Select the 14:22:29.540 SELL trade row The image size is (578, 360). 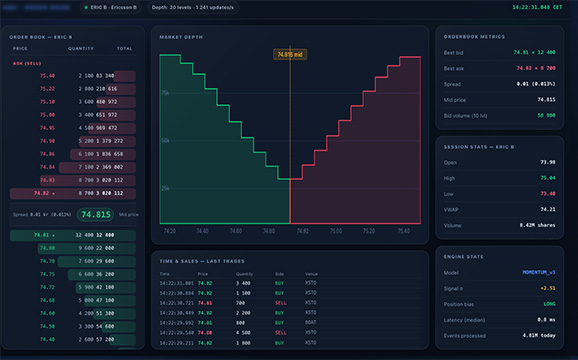coord(289,333)
